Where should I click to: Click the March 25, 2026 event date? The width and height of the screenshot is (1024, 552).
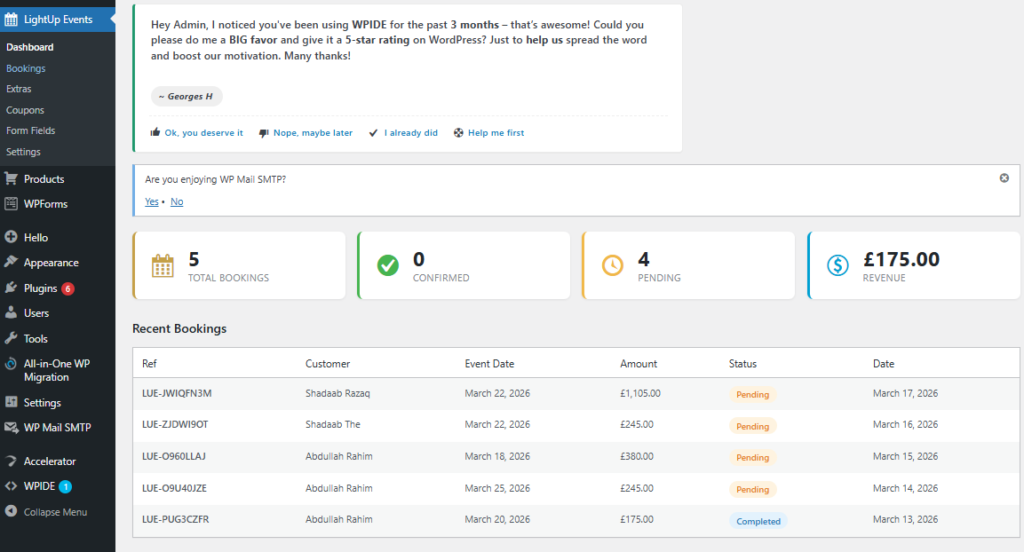click(497, 488)
